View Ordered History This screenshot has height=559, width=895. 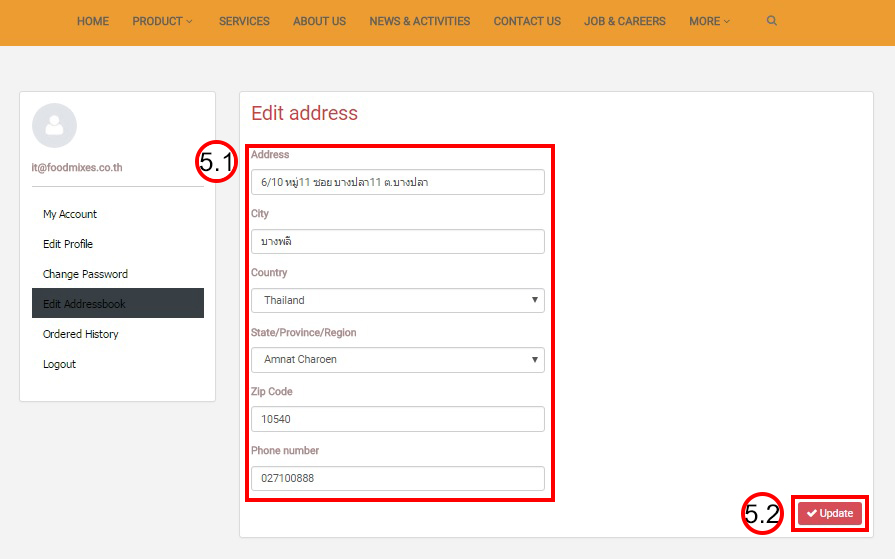click(118, 334)
